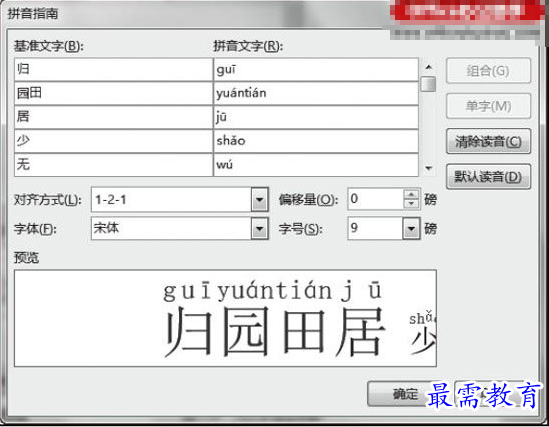The width and height of the screenshot is (549, 427).
Task: Increase 偏移量 offset with up spinner
Action: coord(411,194)
